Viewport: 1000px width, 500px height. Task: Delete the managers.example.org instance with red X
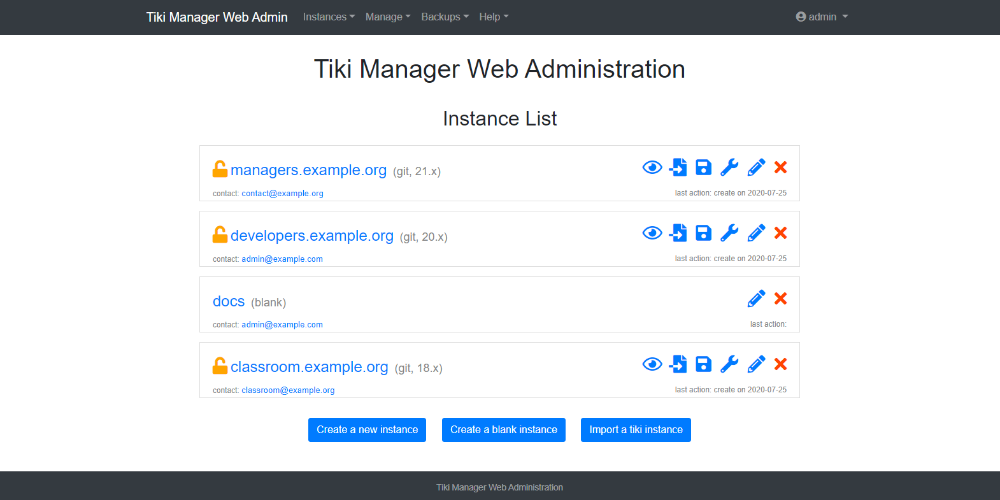pos(780,168)
